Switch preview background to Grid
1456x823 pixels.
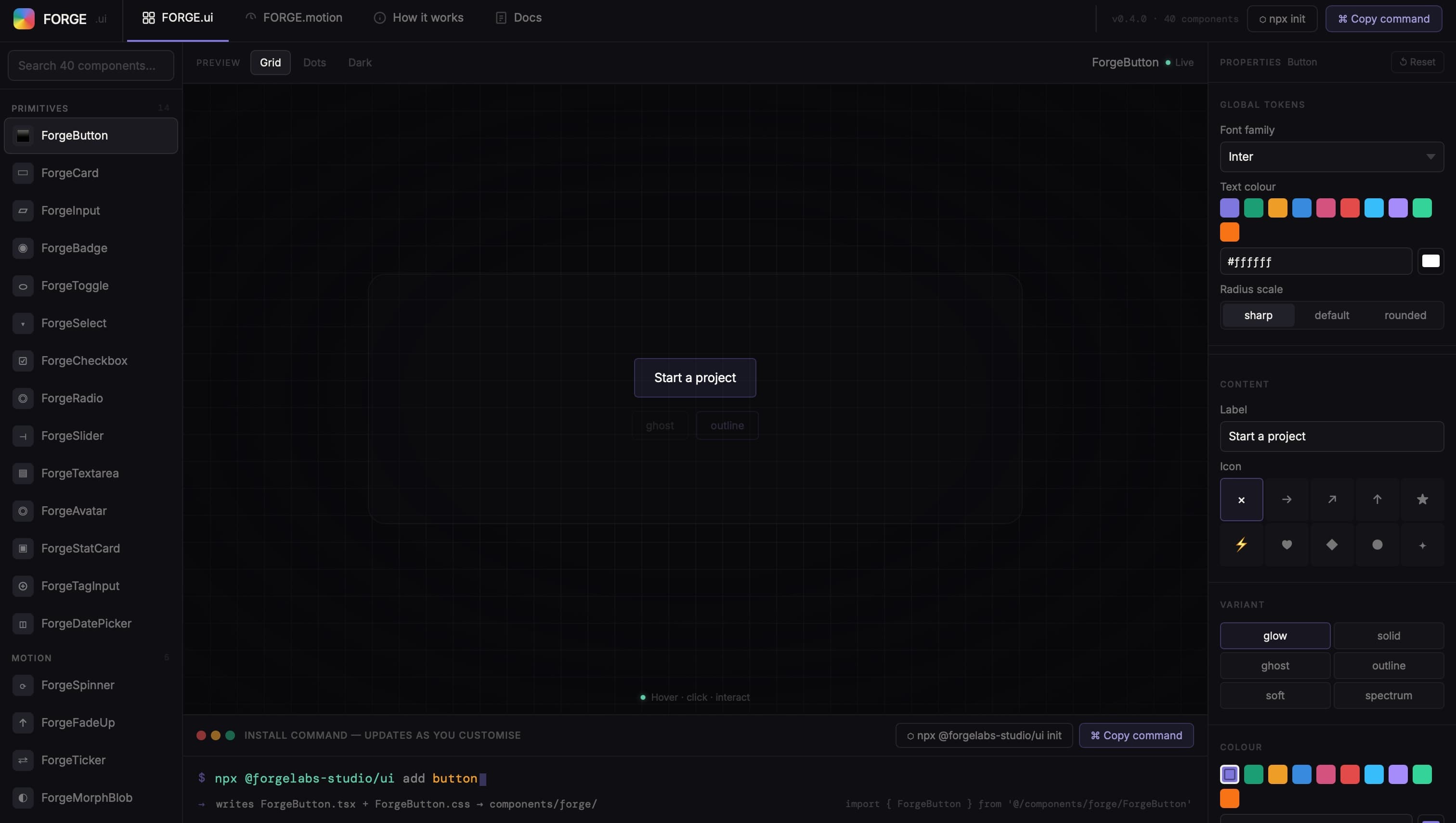pyautogui.click(x=270, y=62)
